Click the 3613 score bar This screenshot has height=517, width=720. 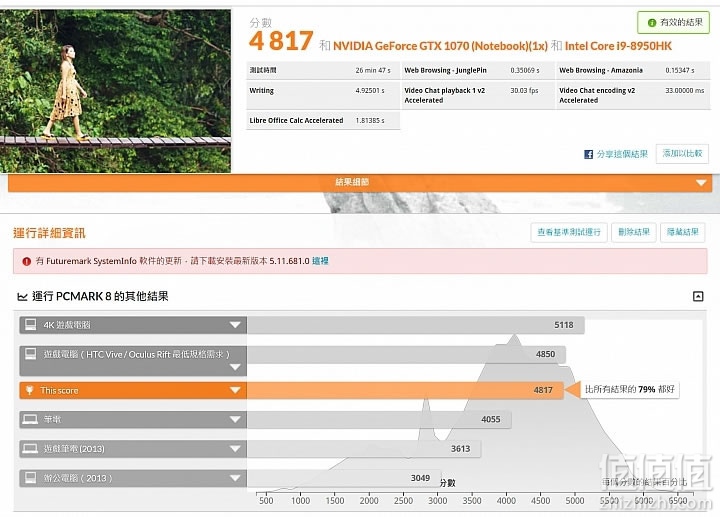[x=364, y=449]
